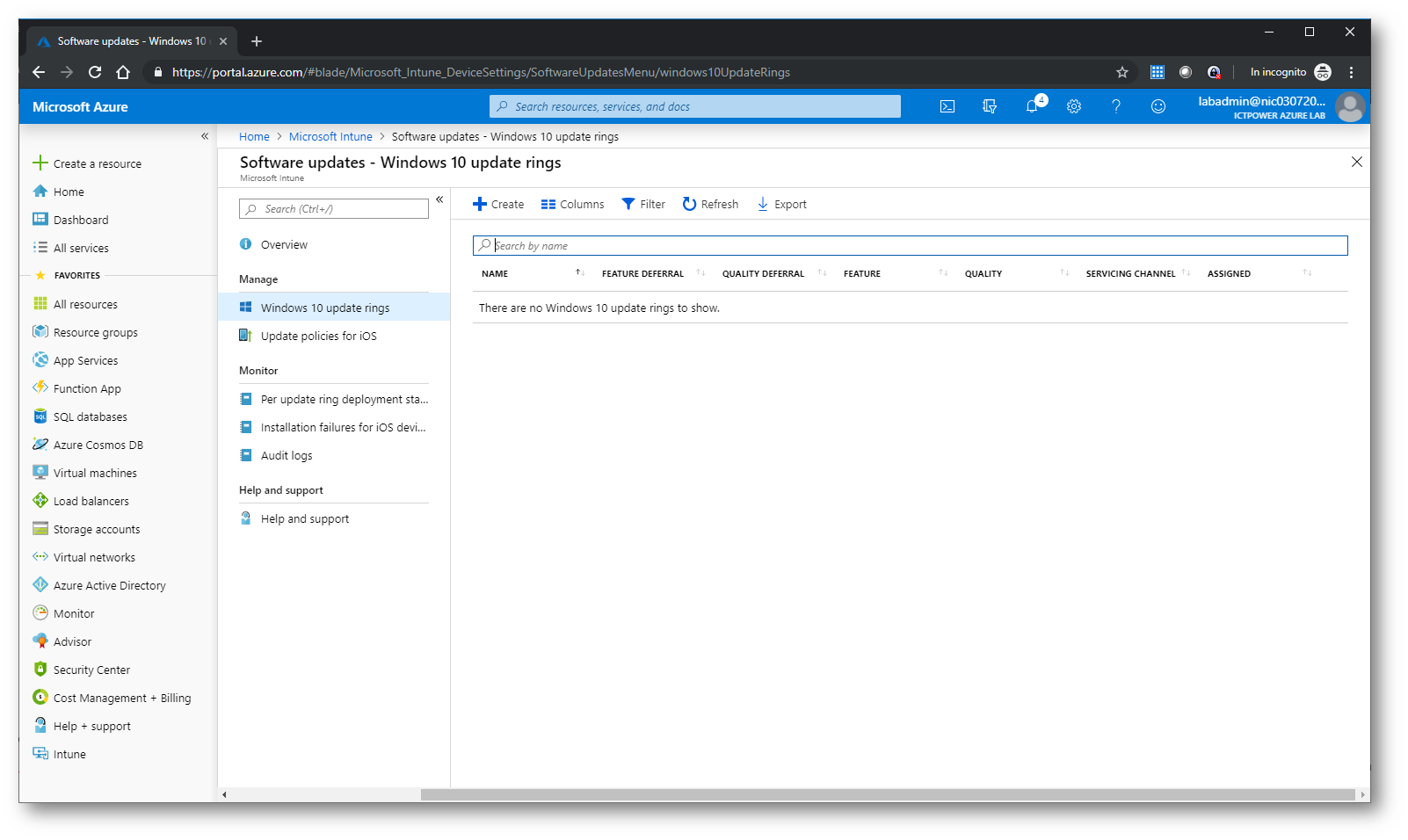Go to the browser home page
The height and width of the screenshot is (840, 1408).
pyautogui.click(x=123, y=72)
